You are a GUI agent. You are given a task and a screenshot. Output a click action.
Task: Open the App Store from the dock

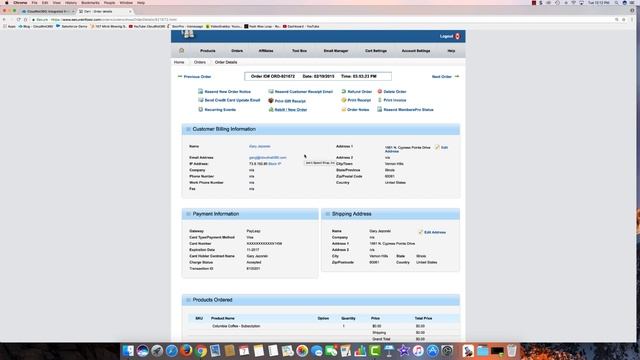[x=433, y=351]
